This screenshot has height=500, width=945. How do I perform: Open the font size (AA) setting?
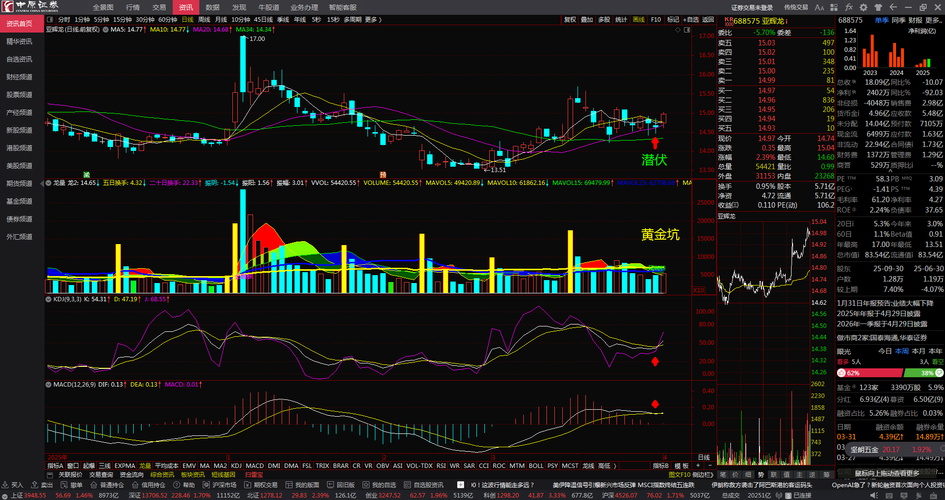[819, 7]
